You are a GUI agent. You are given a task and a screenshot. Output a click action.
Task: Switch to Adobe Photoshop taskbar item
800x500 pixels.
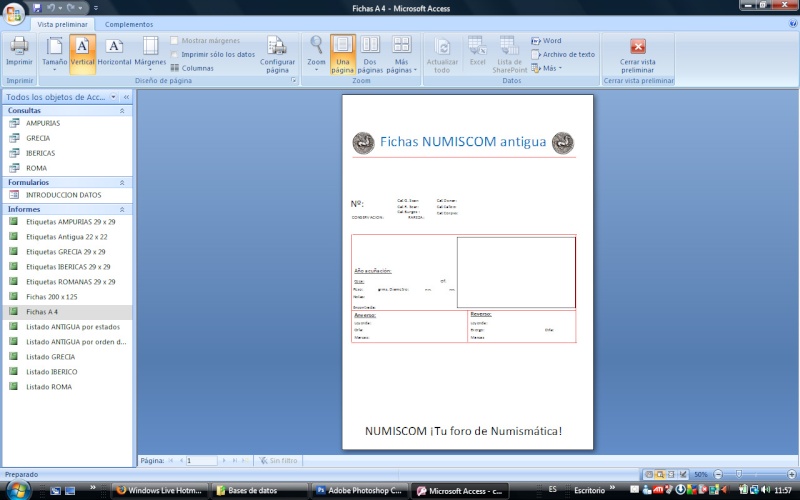point(360,491)
